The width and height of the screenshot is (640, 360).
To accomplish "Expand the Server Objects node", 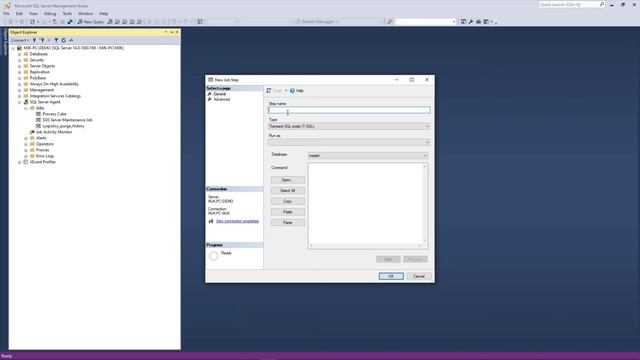I will click(20, 66).
